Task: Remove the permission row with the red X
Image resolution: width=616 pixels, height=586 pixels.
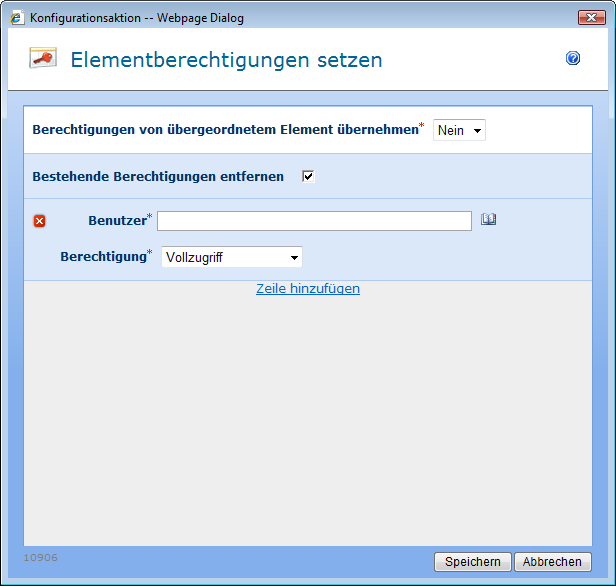Action: coord(40,221)
